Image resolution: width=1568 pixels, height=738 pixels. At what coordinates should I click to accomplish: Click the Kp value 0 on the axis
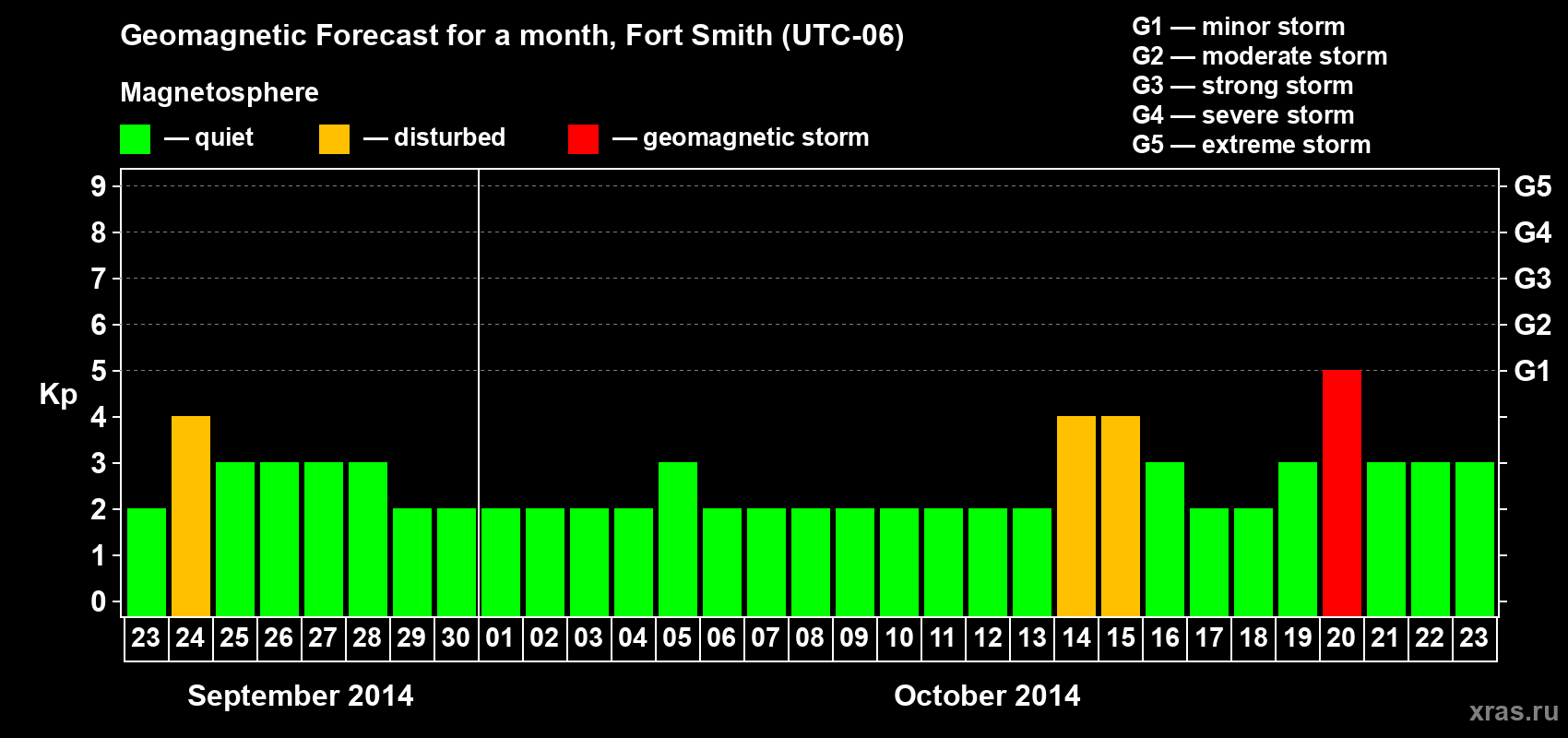point(99,601)
